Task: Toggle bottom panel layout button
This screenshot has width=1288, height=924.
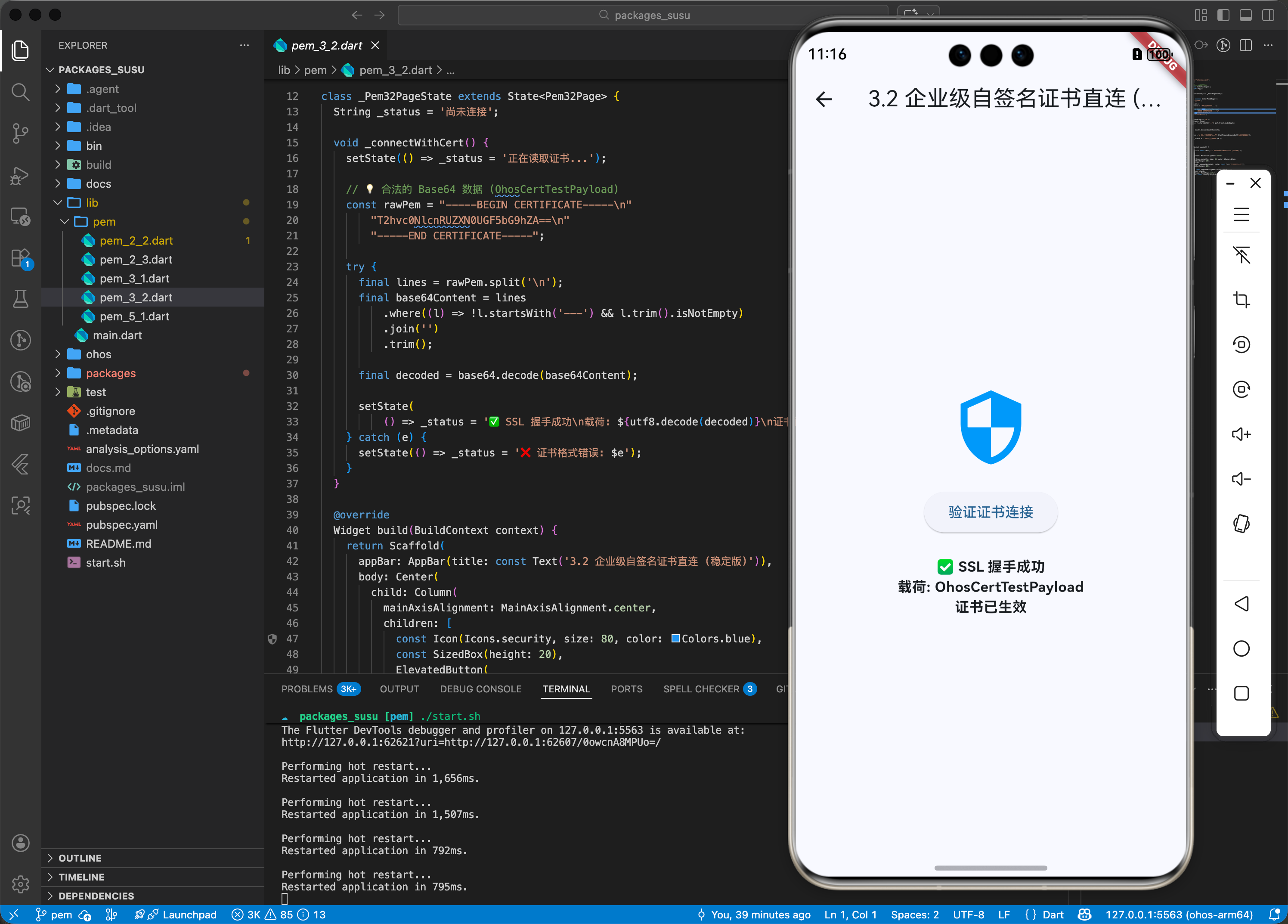Action: click(x=1245, y=16)
